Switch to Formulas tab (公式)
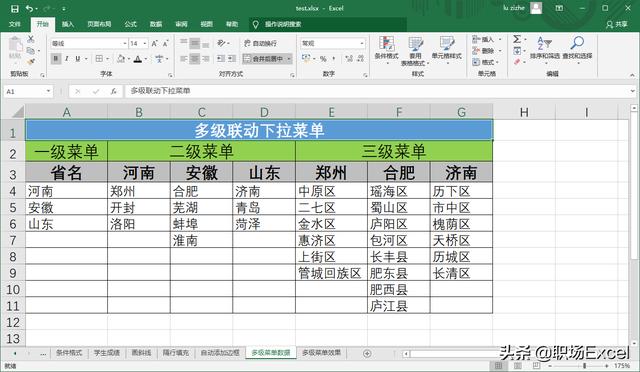The image size is (640, 372). click(x=130, y=25)
